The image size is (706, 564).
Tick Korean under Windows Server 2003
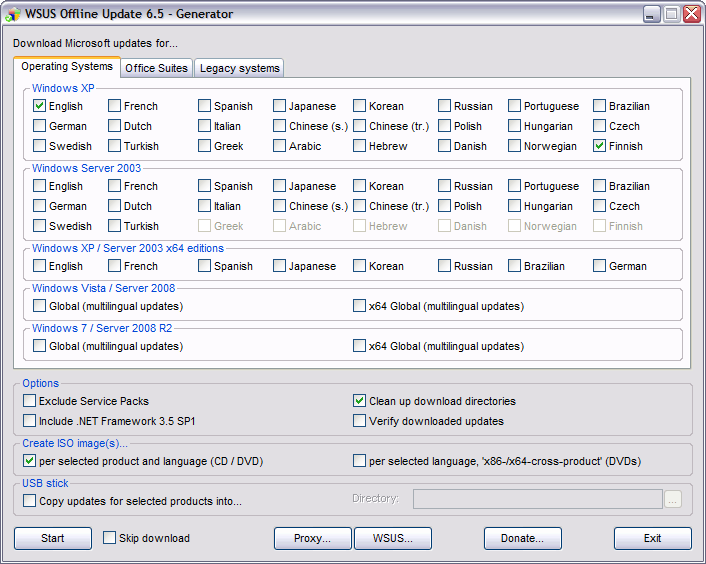pyautogui.click(x=359, y=186)
